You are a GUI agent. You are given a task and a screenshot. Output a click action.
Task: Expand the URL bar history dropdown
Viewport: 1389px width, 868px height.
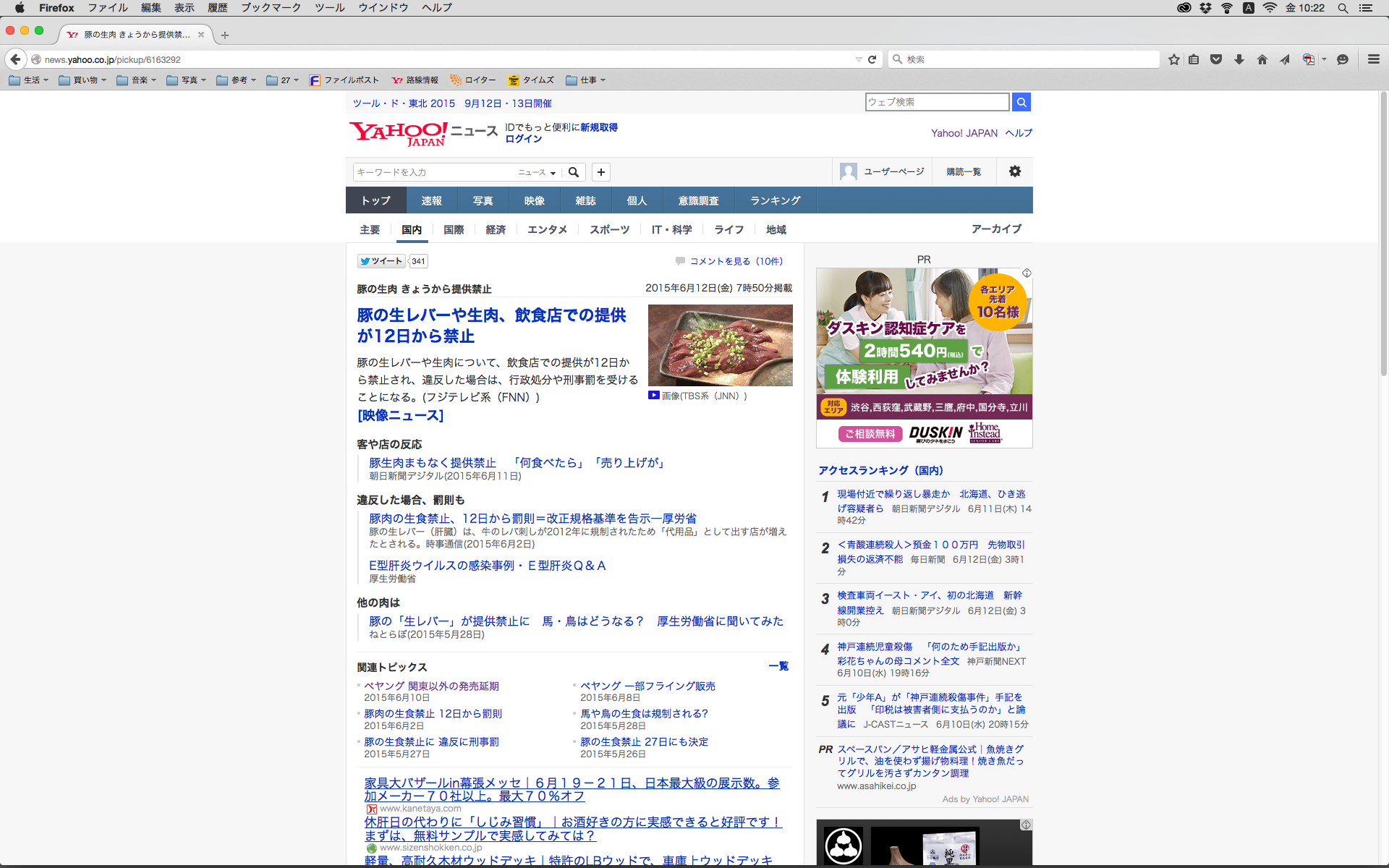[x=859, y=59]
